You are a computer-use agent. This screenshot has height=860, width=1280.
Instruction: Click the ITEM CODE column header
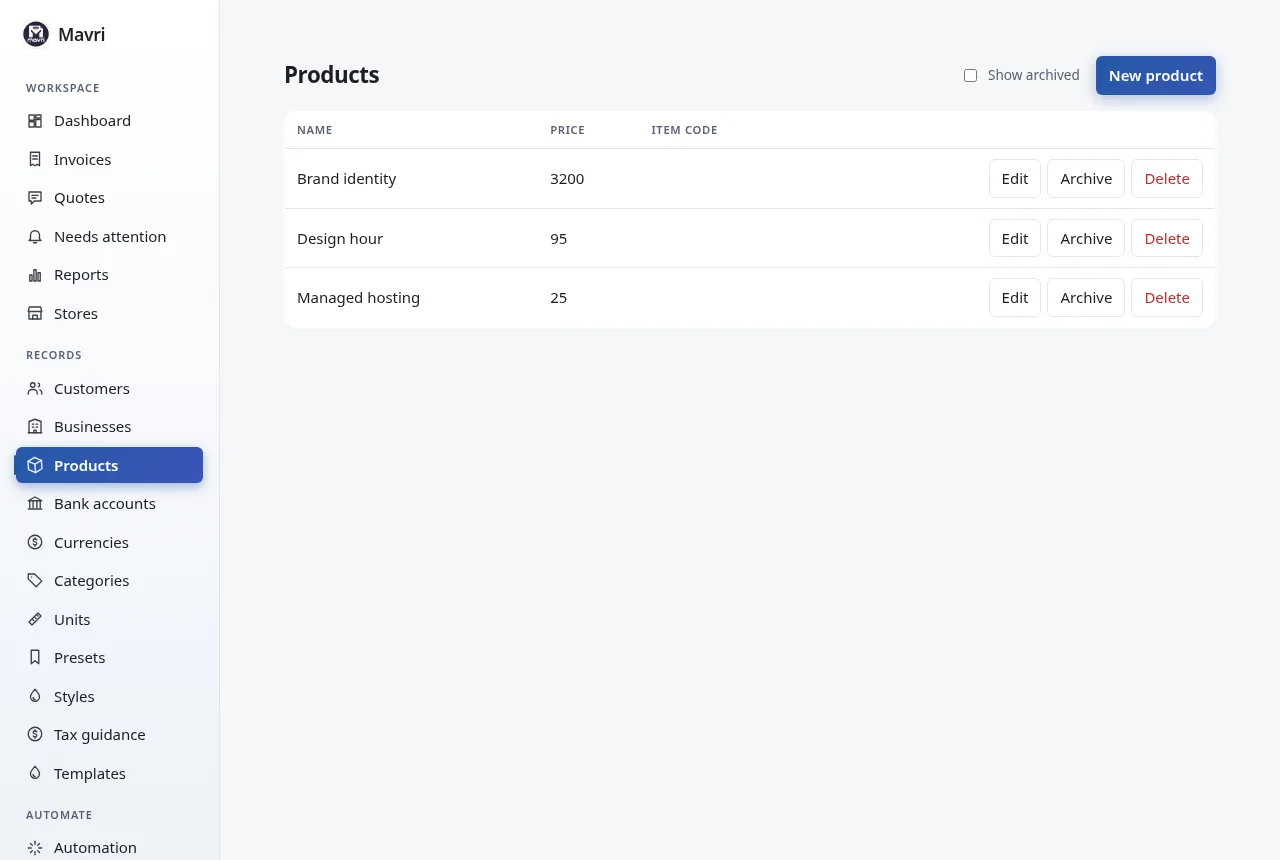click(x=684, y=130)
